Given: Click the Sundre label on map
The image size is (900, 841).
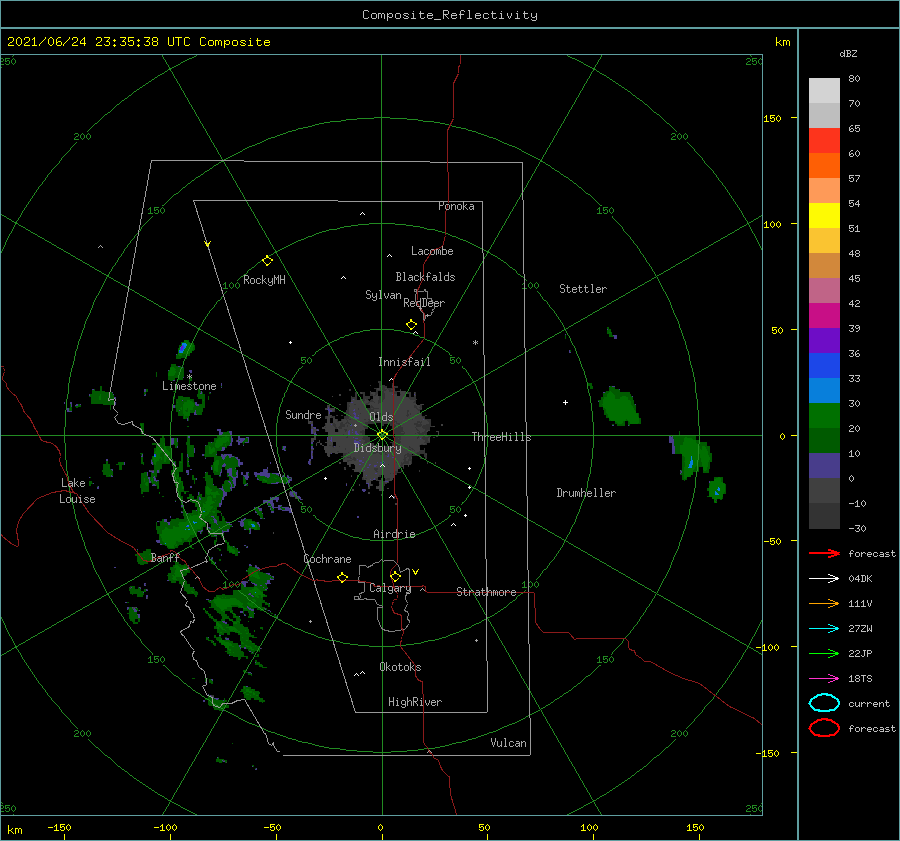Looking at the screenshot, I should click(x=303, y=414).
